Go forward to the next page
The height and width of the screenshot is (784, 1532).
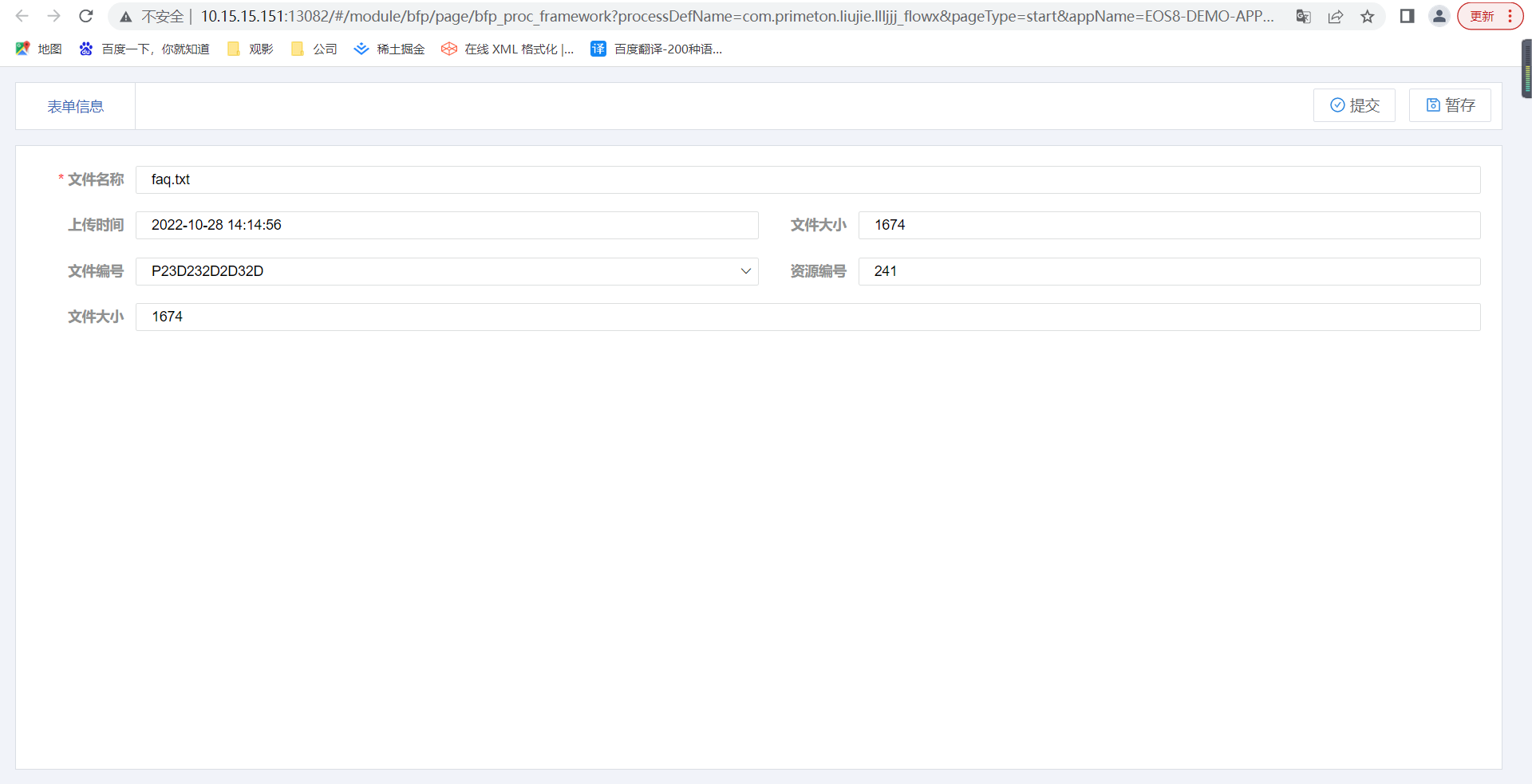pos(54,16)
